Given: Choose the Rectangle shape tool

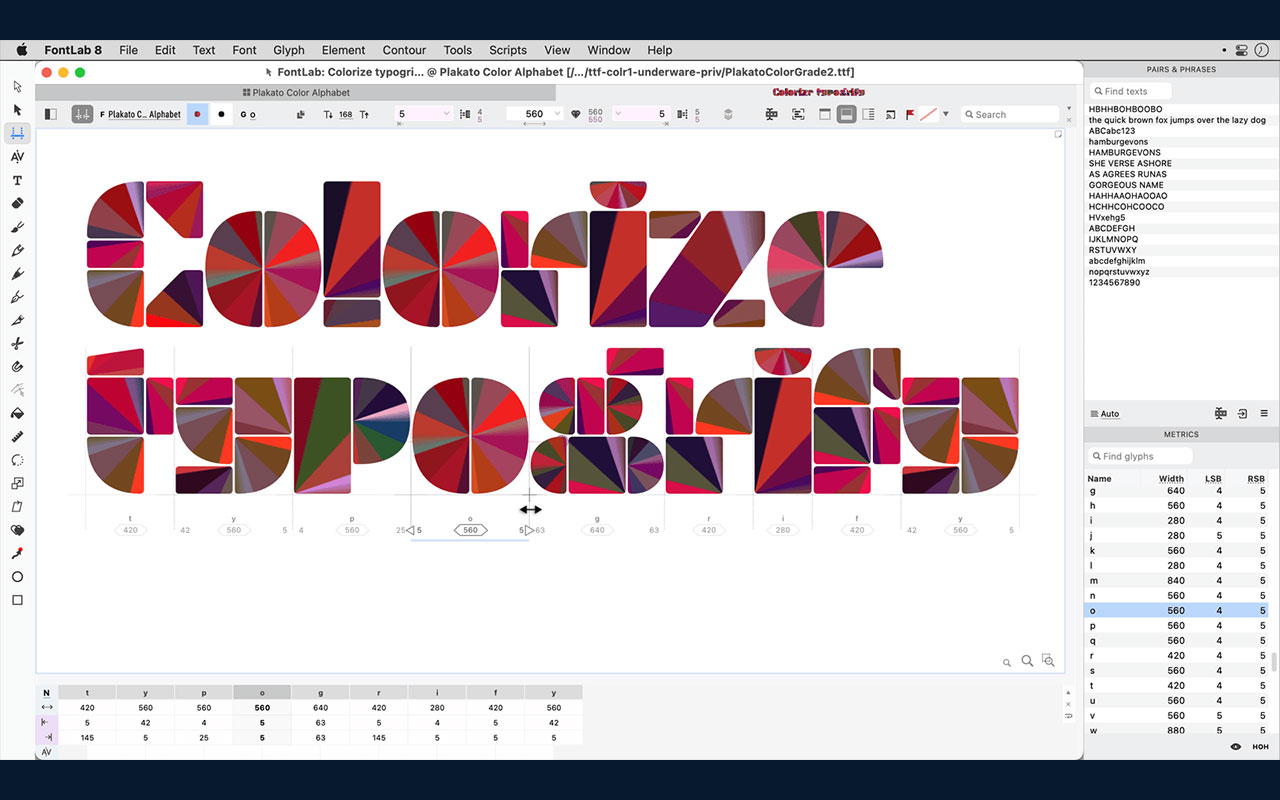Looking at the screenshot, I should (17, 600).
